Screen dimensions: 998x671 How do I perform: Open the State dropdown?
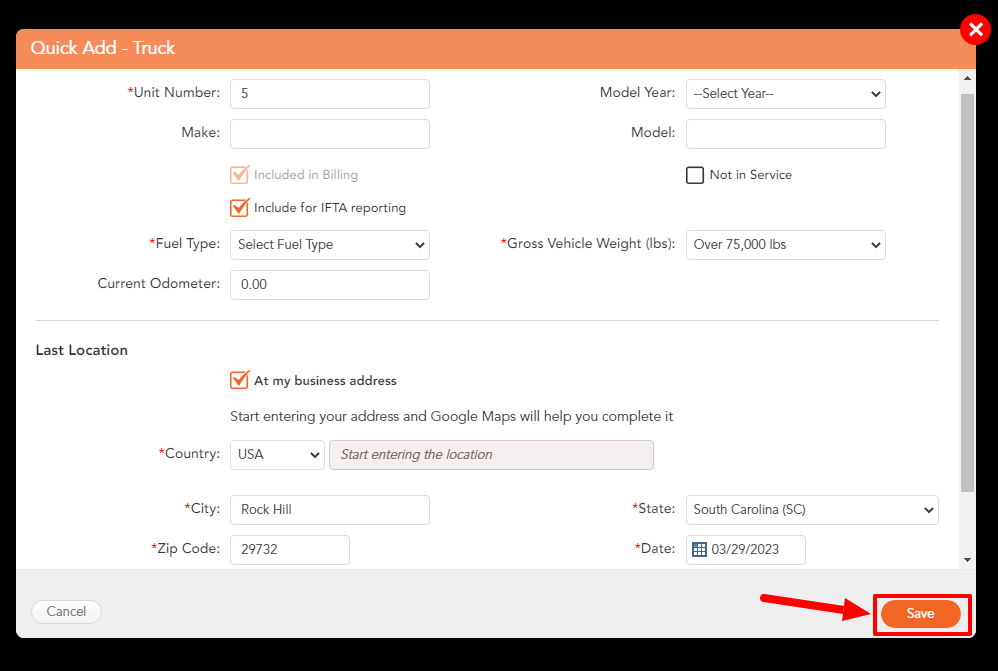click(812, 510)
